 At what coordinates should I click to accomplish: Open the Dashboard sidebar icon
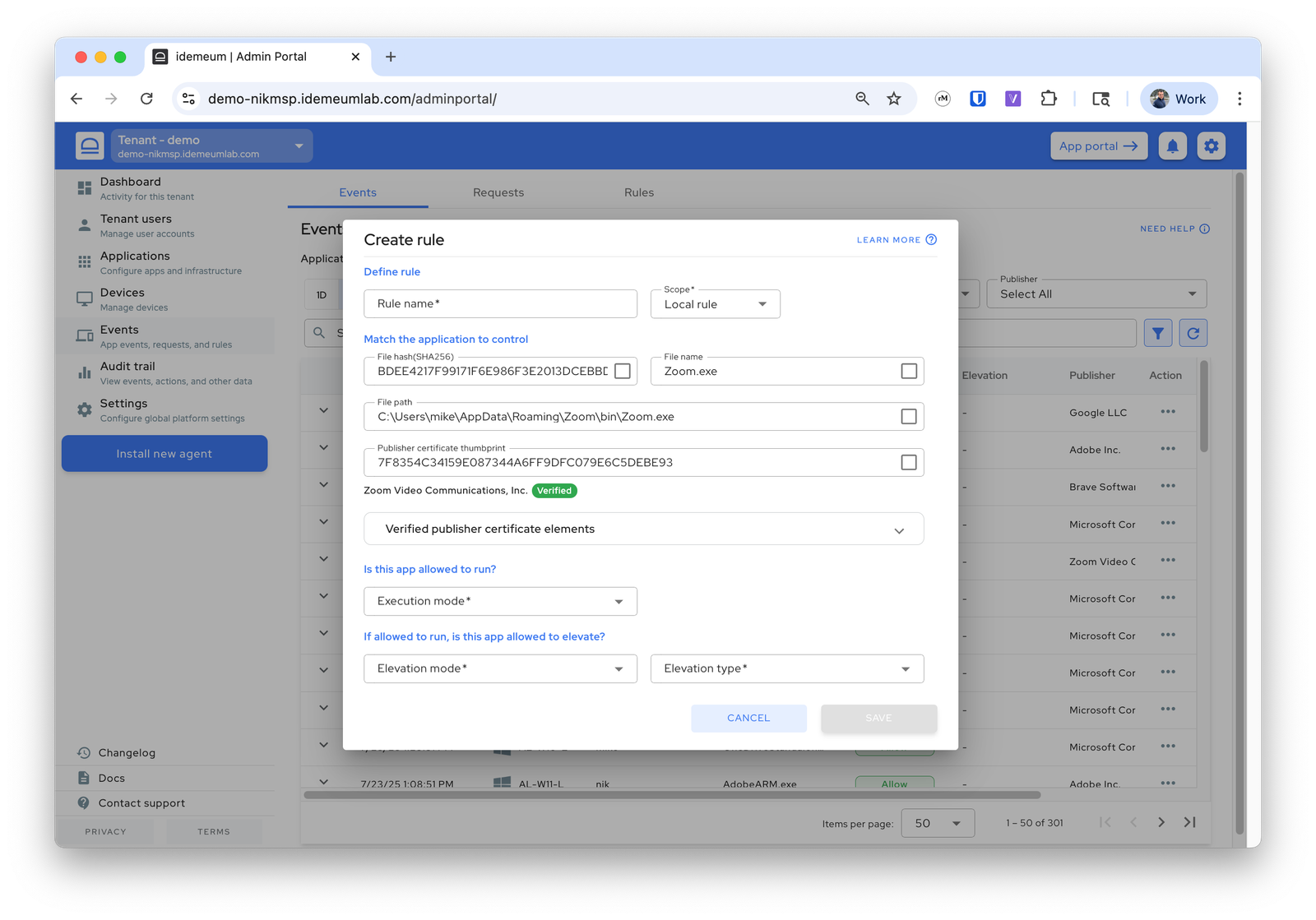(84, 188)
